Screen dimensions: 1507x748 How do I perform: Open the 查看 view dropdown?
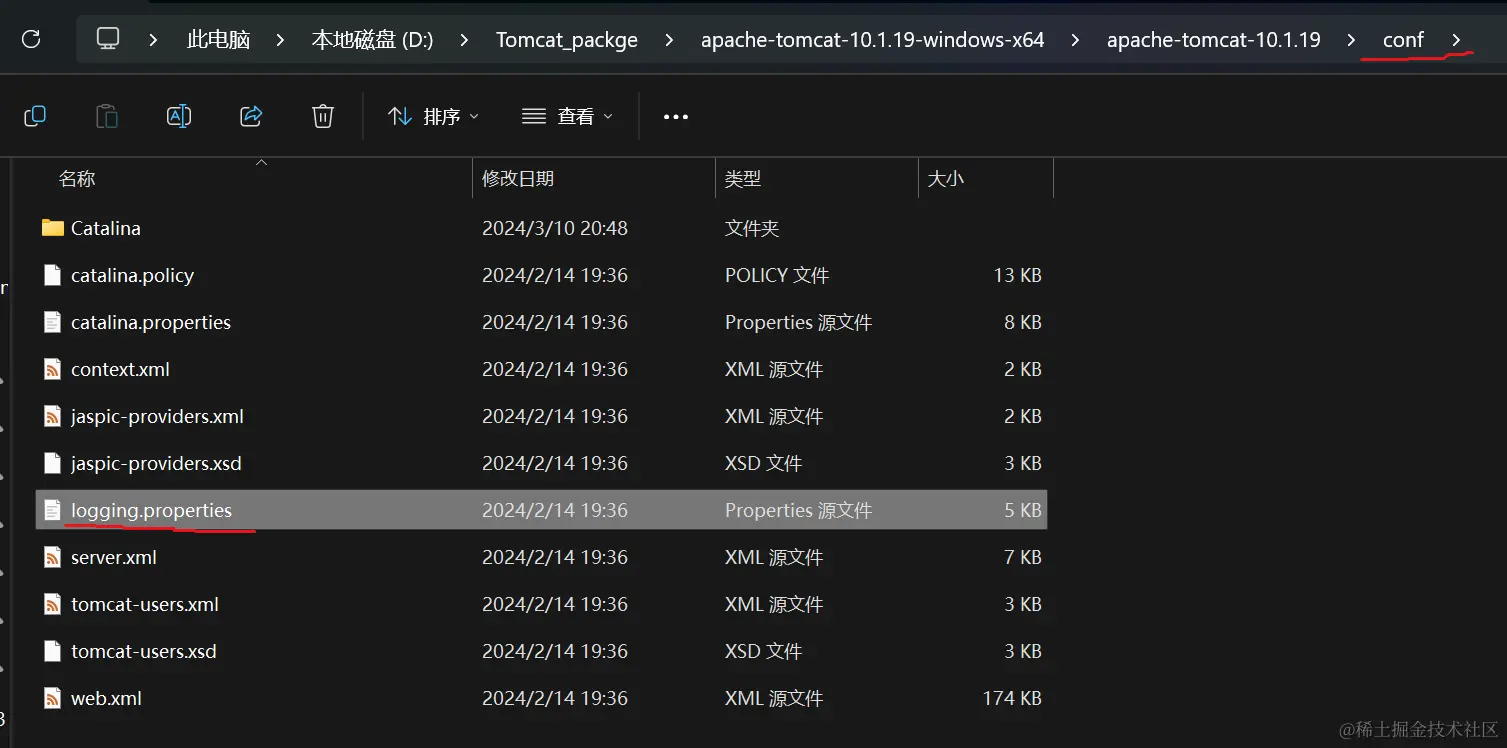567,116
